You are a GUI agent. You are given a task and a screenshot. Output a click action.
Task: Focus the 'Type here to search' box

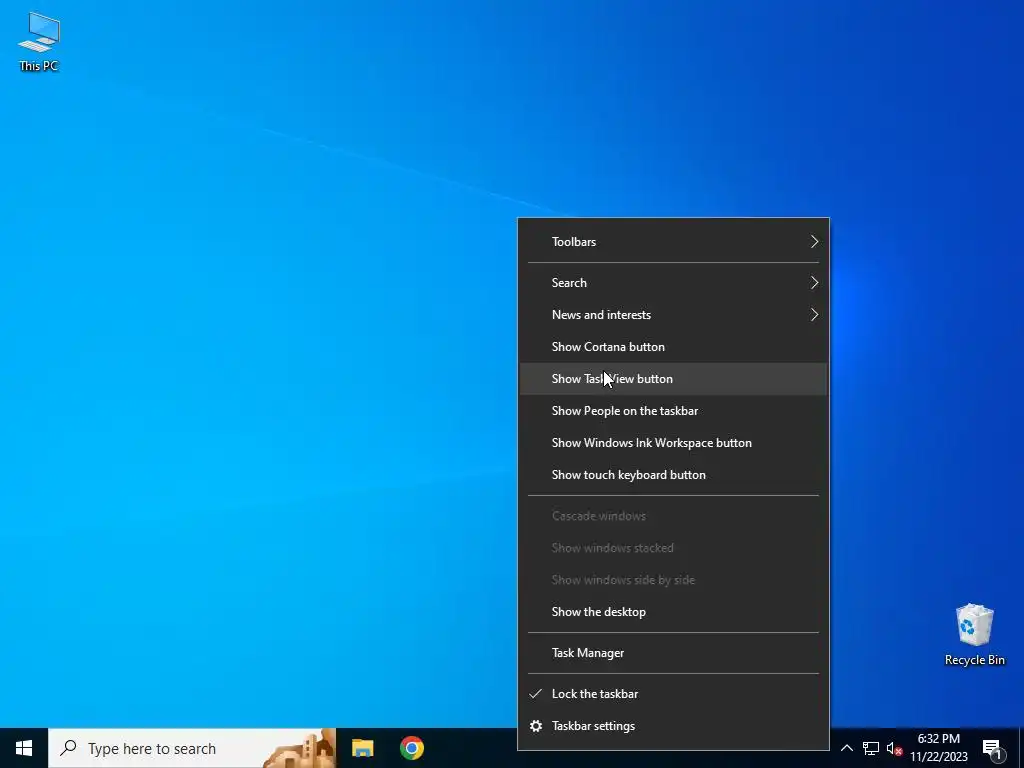pyautogui.click(x=192, y=748)
